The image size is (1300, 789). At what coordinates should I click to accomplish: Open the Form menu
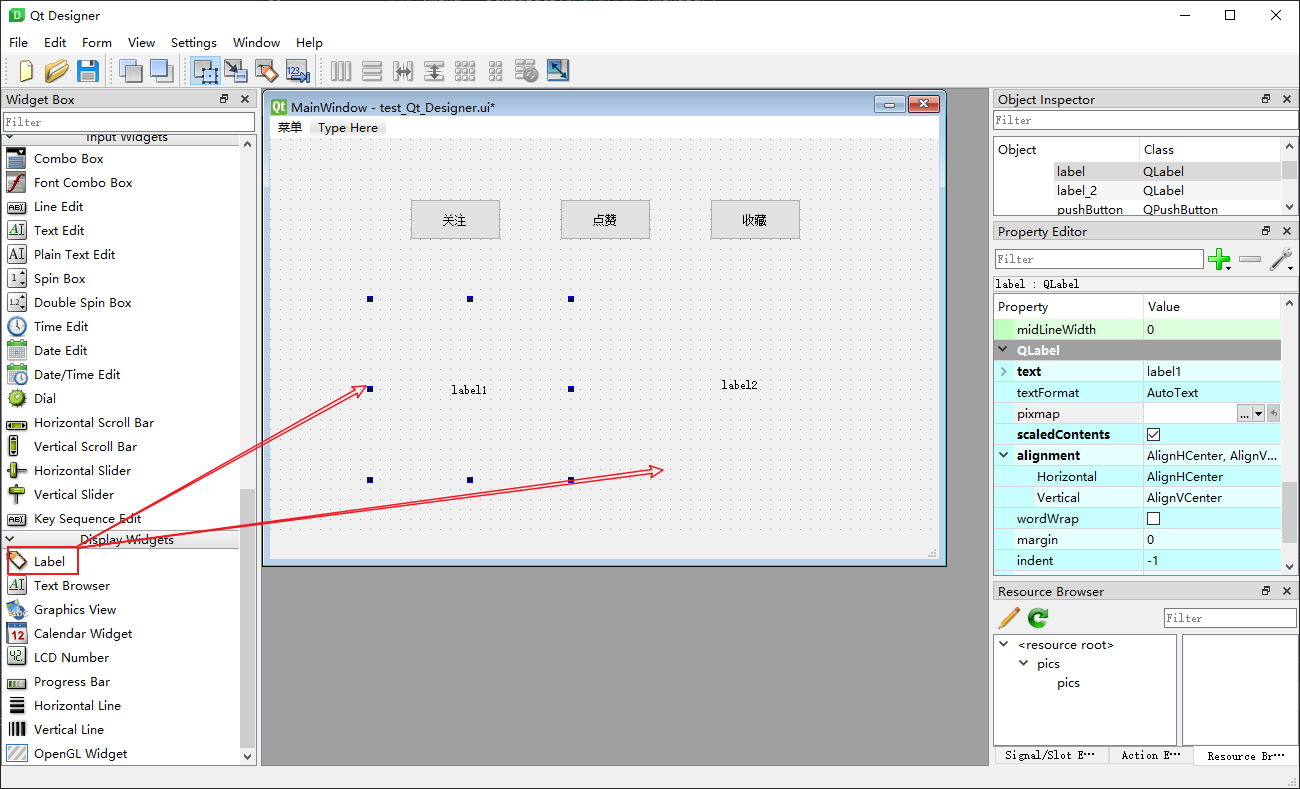tap(97, 43)
